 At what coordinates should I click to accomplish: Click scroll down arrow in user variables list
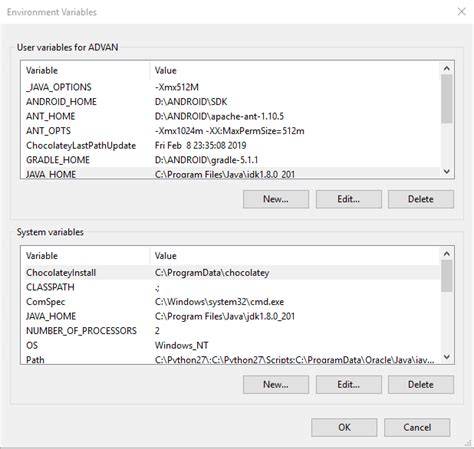click(x=447, y=171)
